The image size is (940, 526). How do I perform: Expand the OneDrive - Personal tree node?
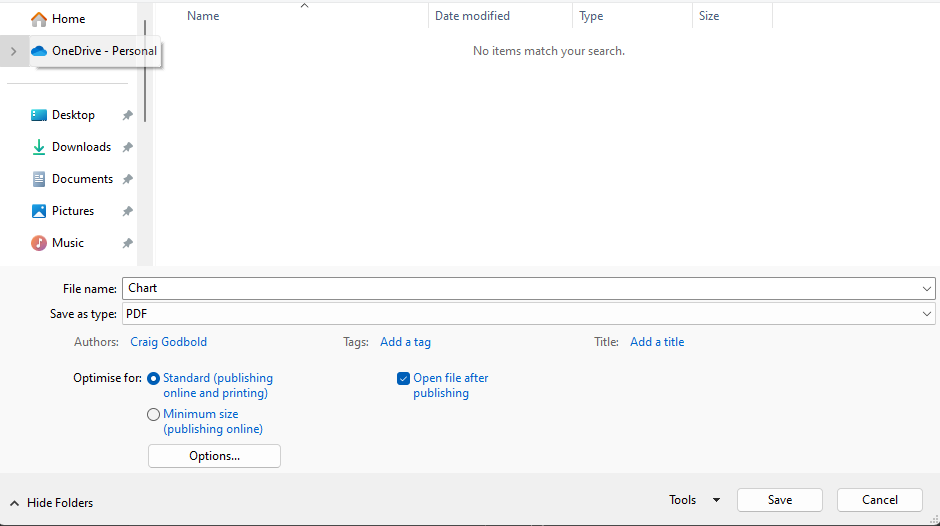tap(13, 51)
